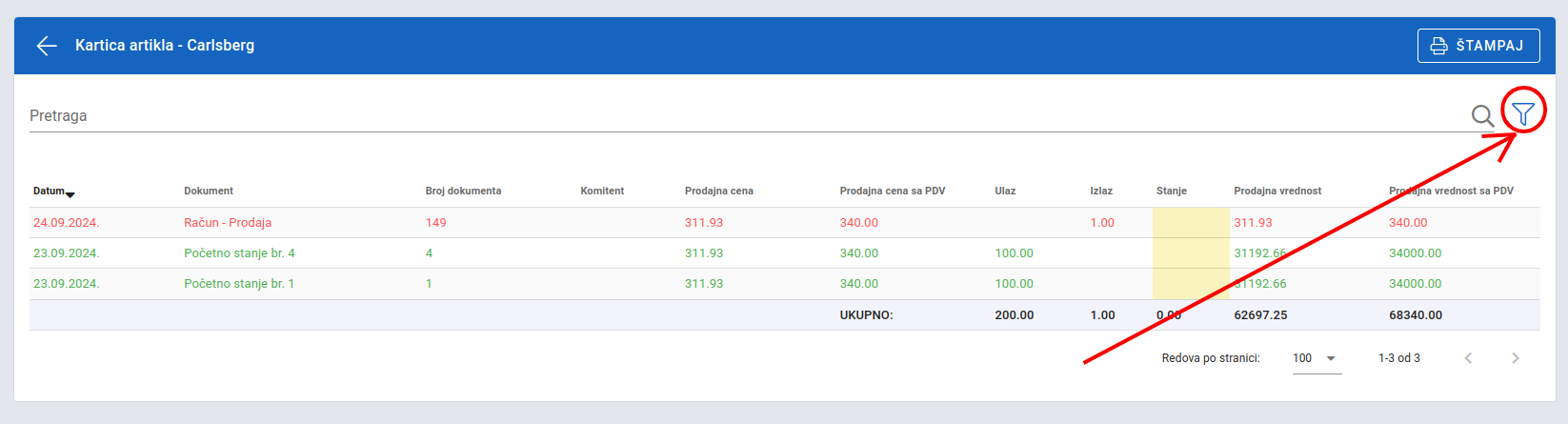Click the total value 68340.00
The image size is (1568, 424).
[1416, 314]
